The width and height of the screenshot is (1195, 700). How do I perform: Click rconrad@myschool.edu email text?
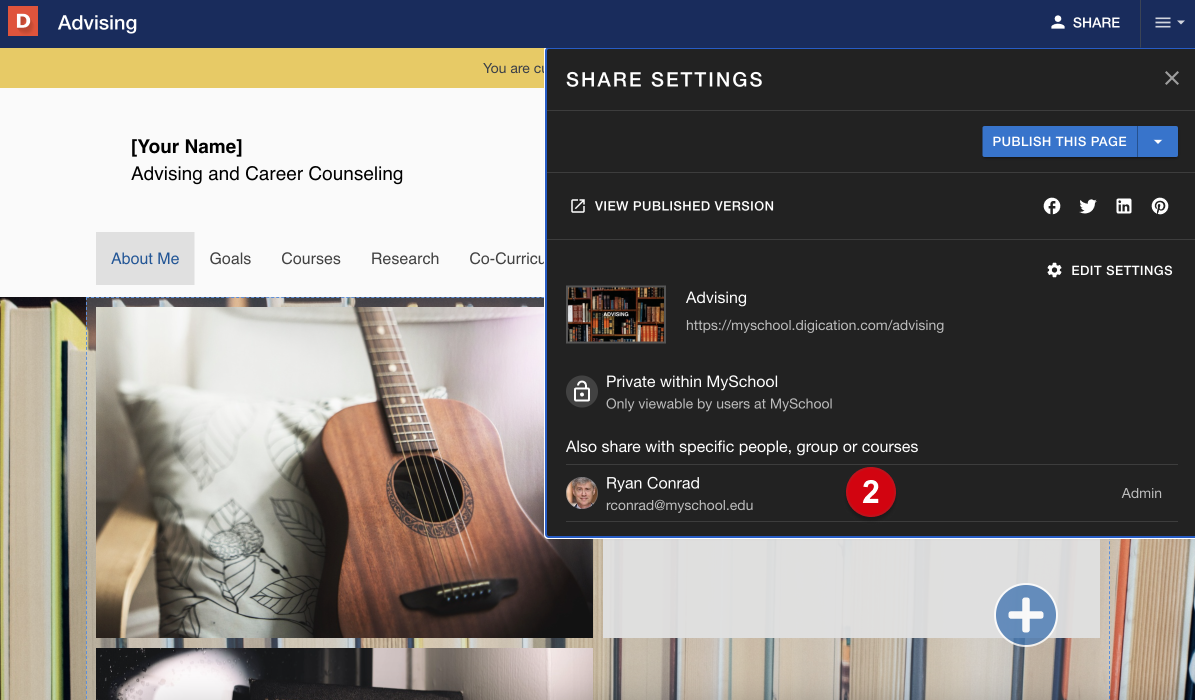click(x=679, y=506)
